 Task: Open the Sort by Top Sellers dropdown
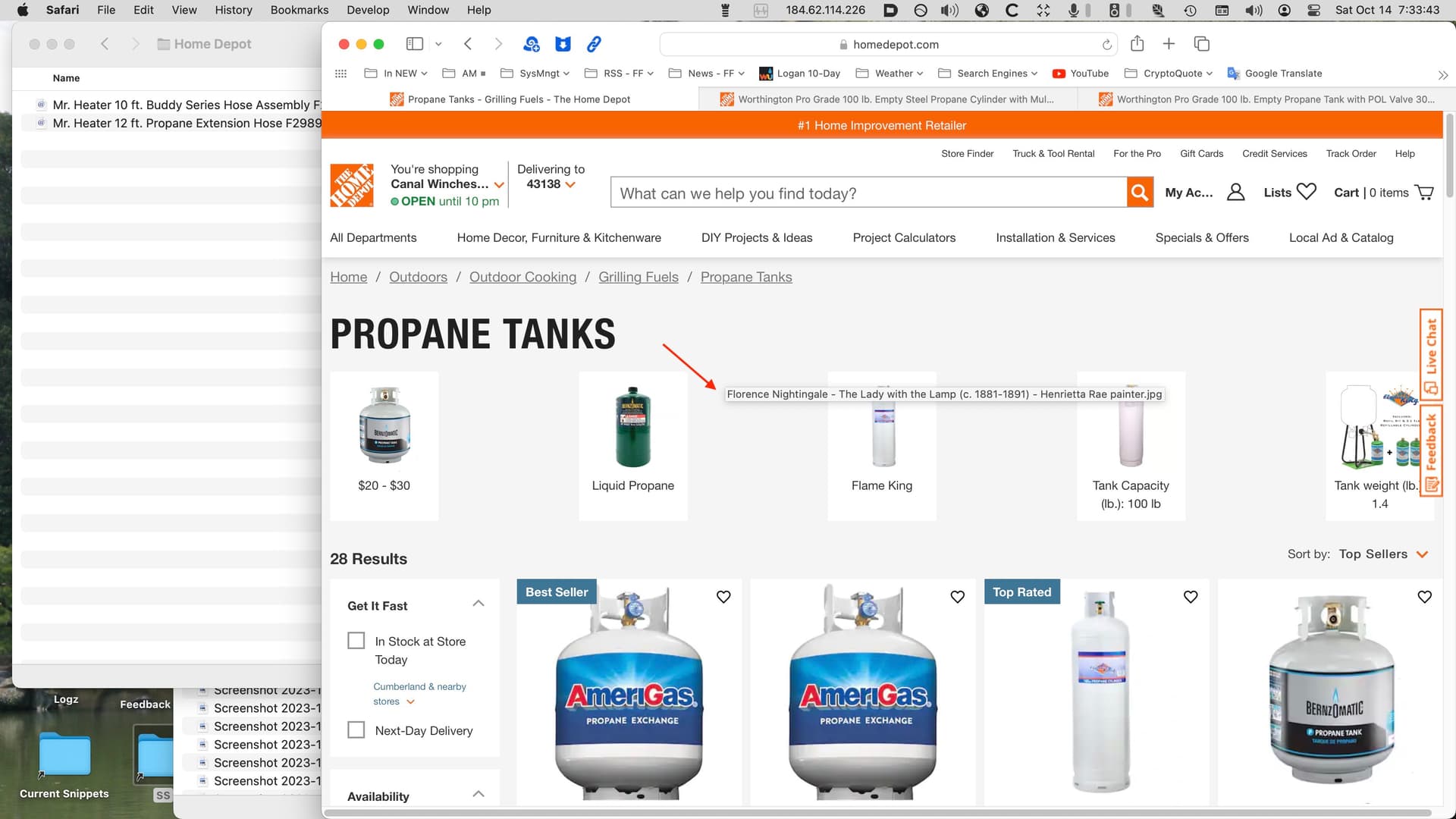[x=1383, y=554]
